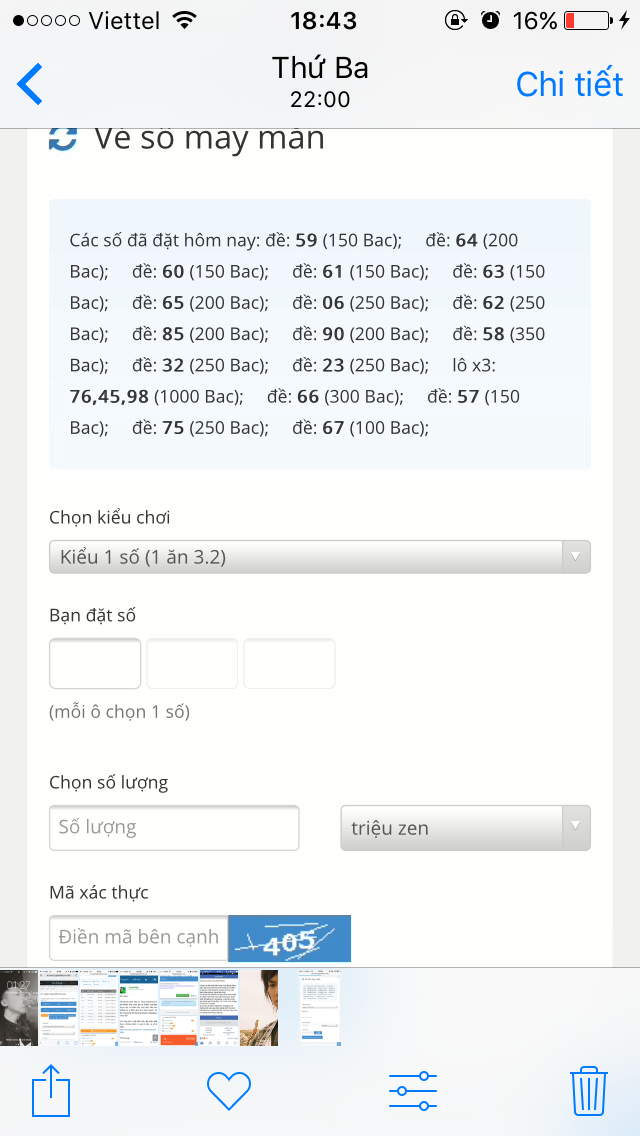Screen dimensions: 640x1136
Task: Click the Số lượng input field
Action: [174, 827]
